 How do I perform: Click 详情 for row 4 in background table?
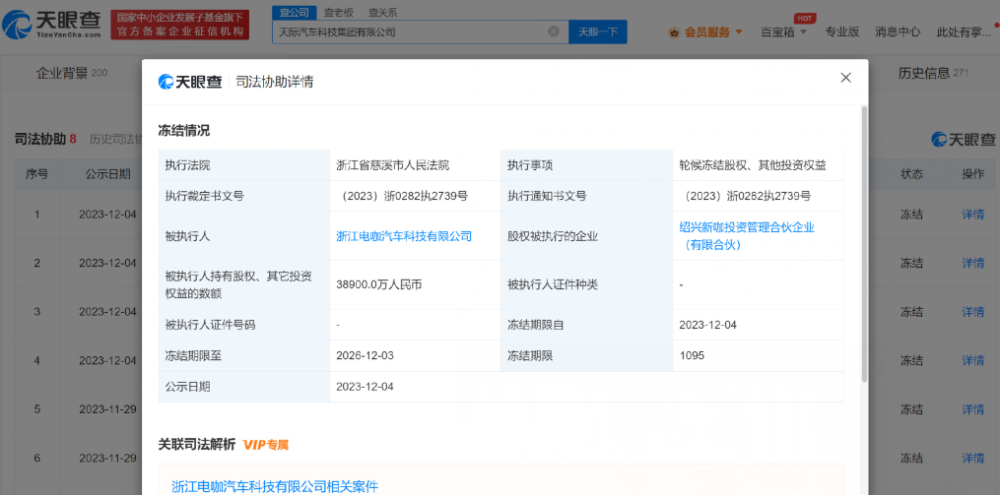(x=973, y=360)
